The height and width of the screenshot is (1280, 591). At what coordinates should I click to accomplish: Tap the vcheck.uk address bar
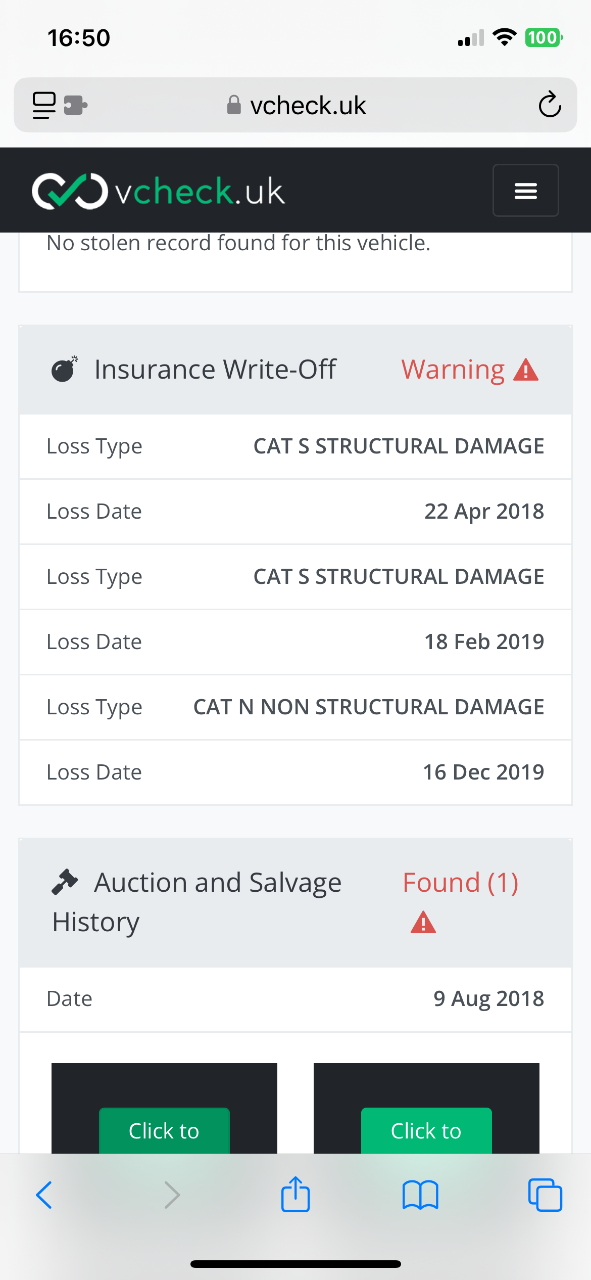click(x=295, y=105)
